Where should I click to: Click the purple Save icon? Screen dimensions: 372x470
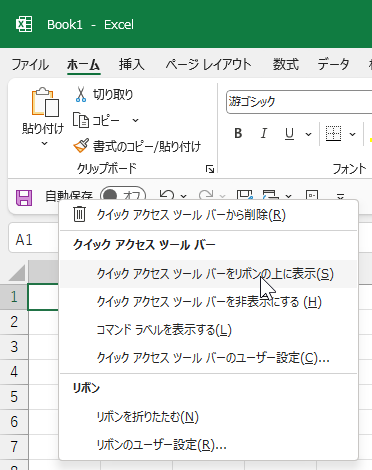point(24,197)
